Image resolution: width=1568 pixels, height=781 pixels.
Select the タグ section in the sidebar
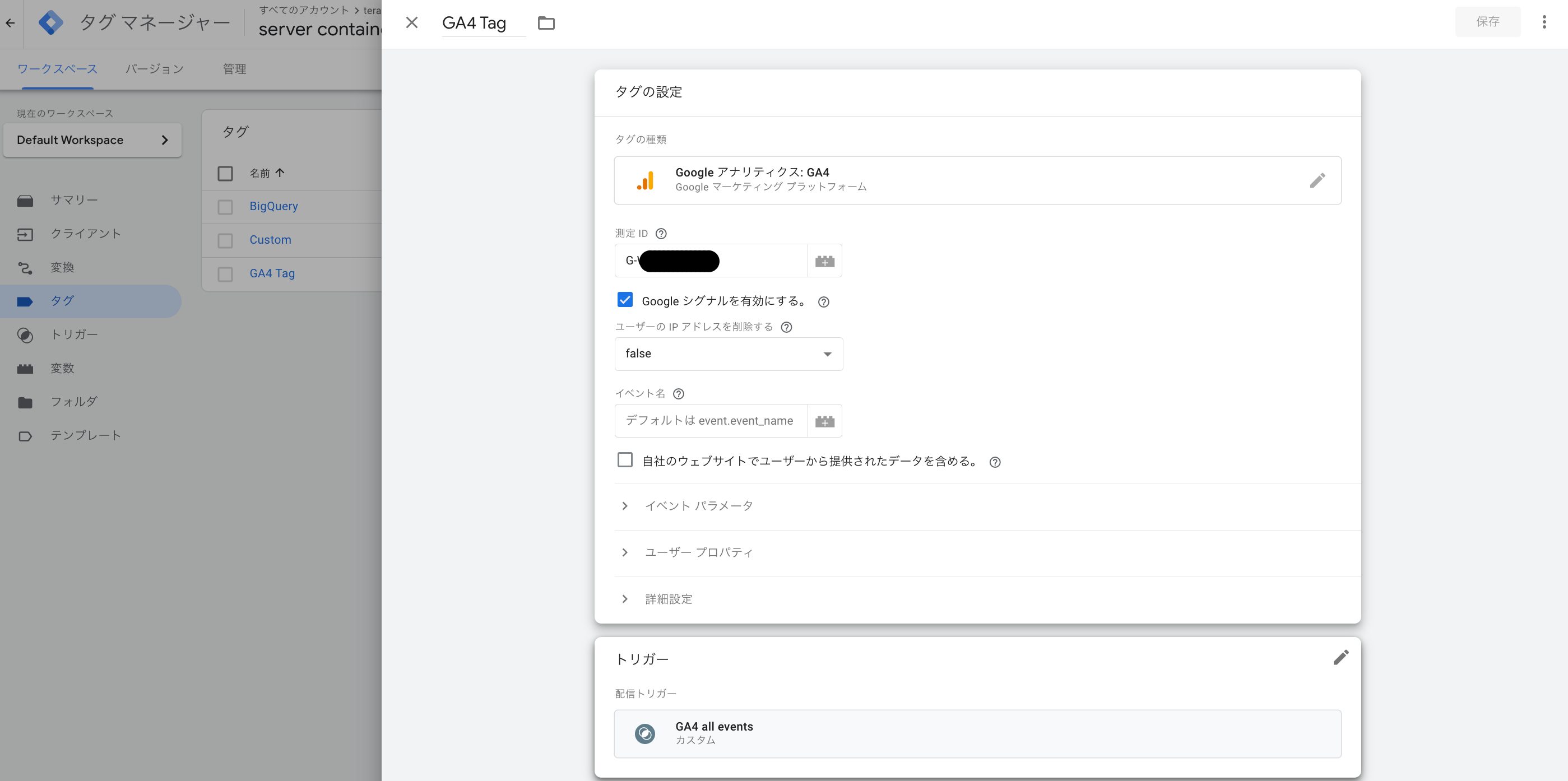click(63, 301)
